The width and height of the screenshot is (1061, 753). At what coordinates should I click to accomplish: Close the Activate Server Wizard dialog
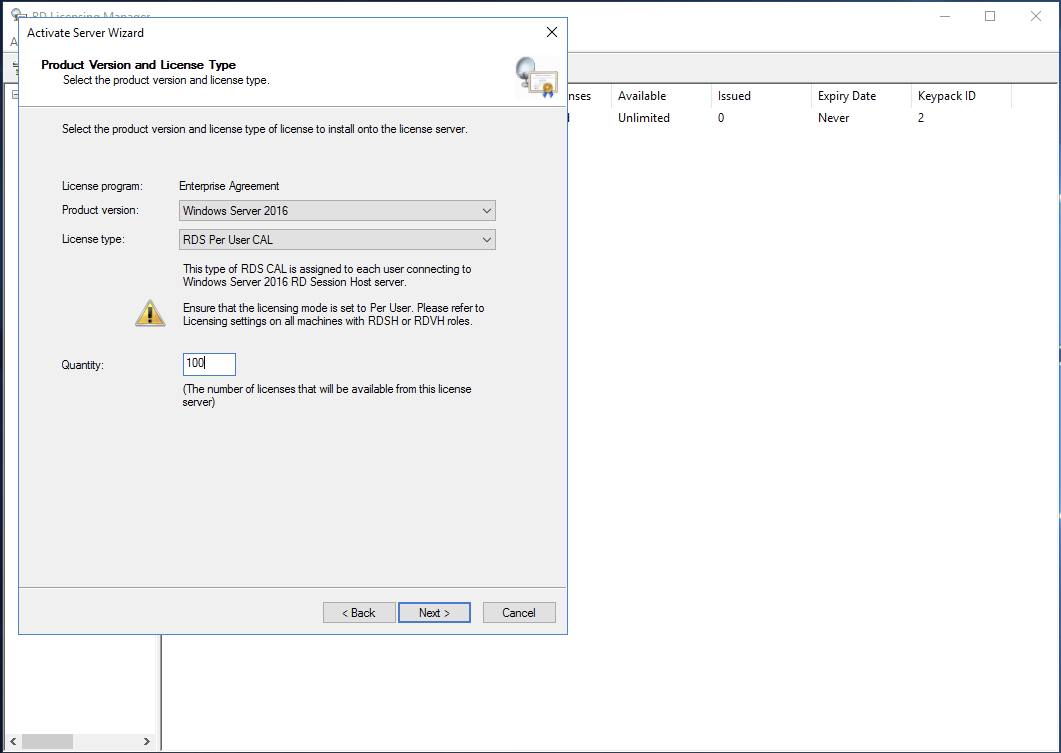click(x=551, y=32)
